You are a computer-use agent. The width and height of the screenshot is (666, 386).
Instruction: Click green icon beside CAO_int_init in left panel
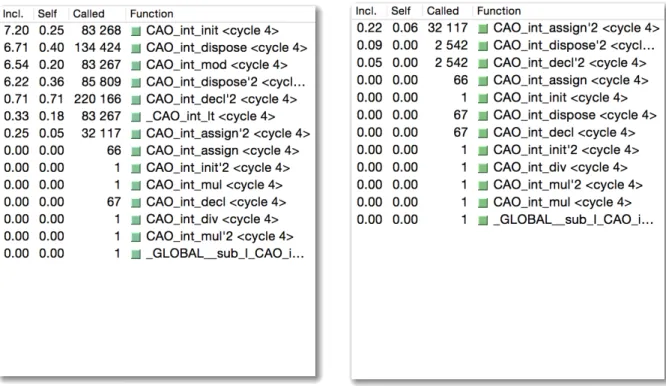(x=136, y=31)
